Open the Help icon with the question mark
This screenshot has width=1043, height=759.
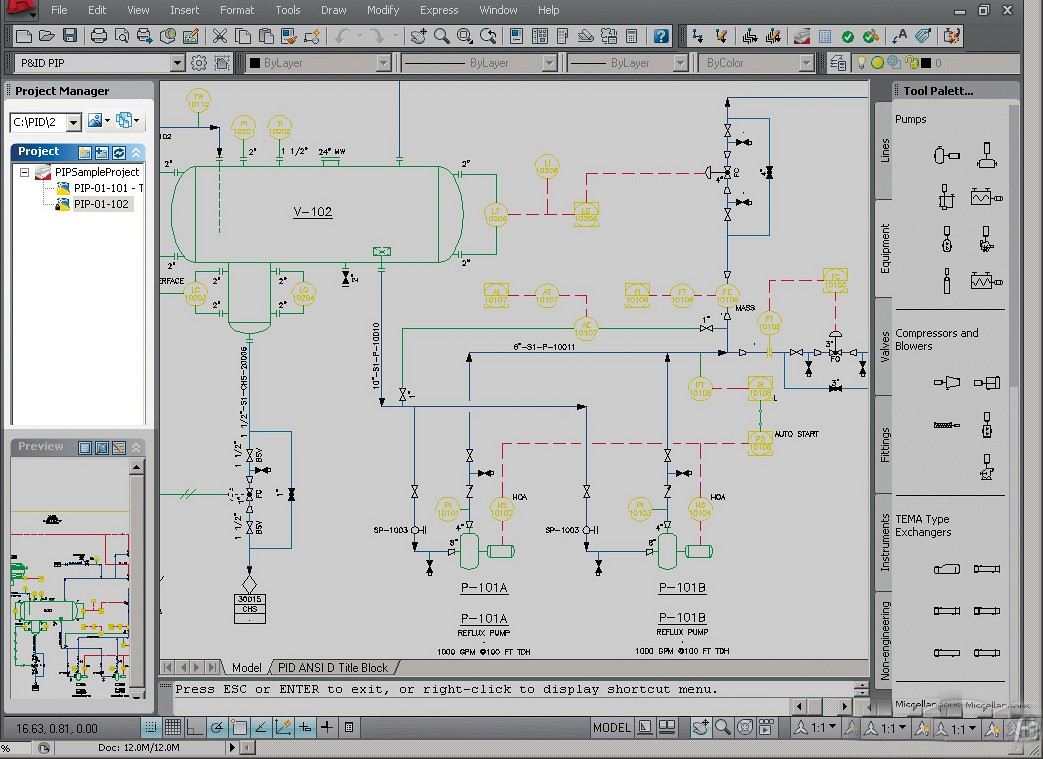[661, 36]
